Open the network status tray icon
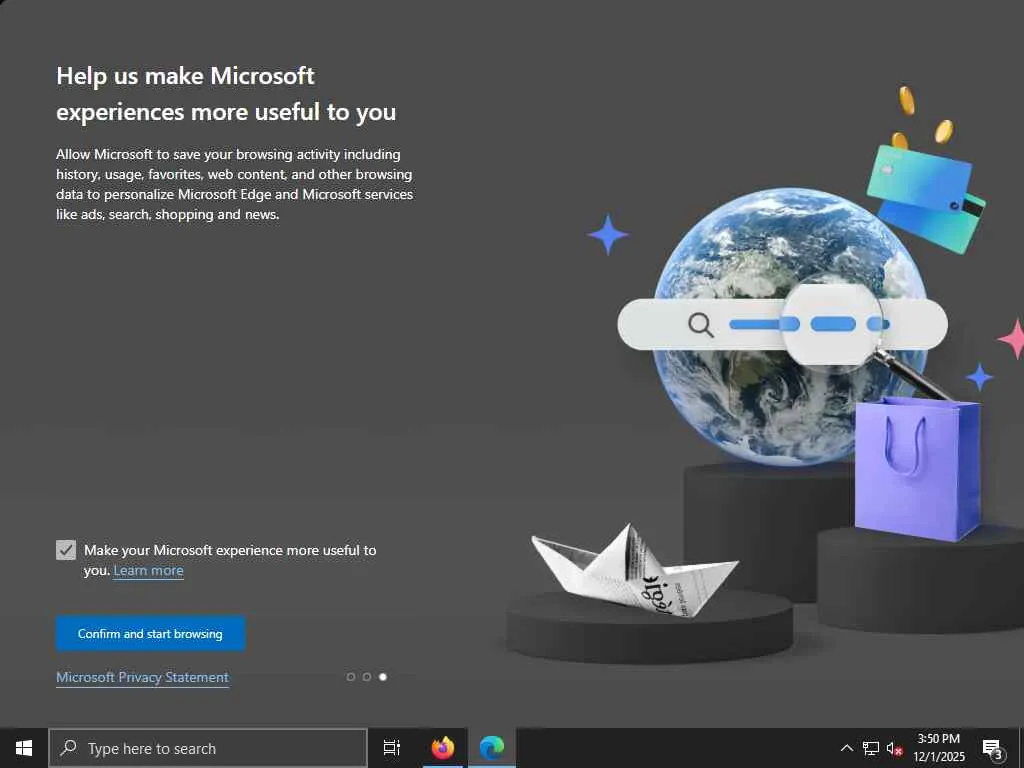This screenshot has width=1024, height=768. [x=871, y=748]
